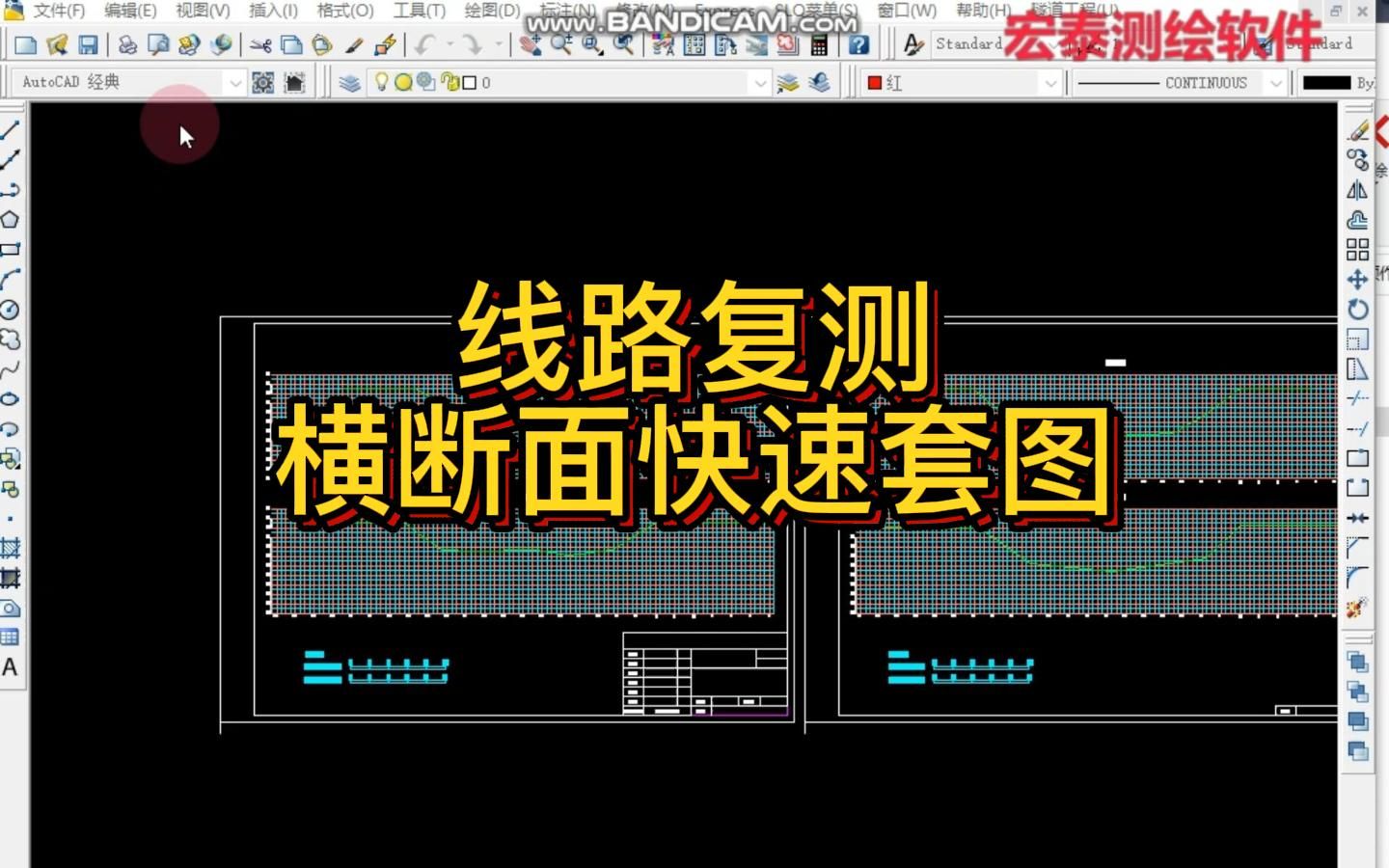Select the Match Properties tool
The width and height of the screenshot is (1389, 868).
(354, 43)
